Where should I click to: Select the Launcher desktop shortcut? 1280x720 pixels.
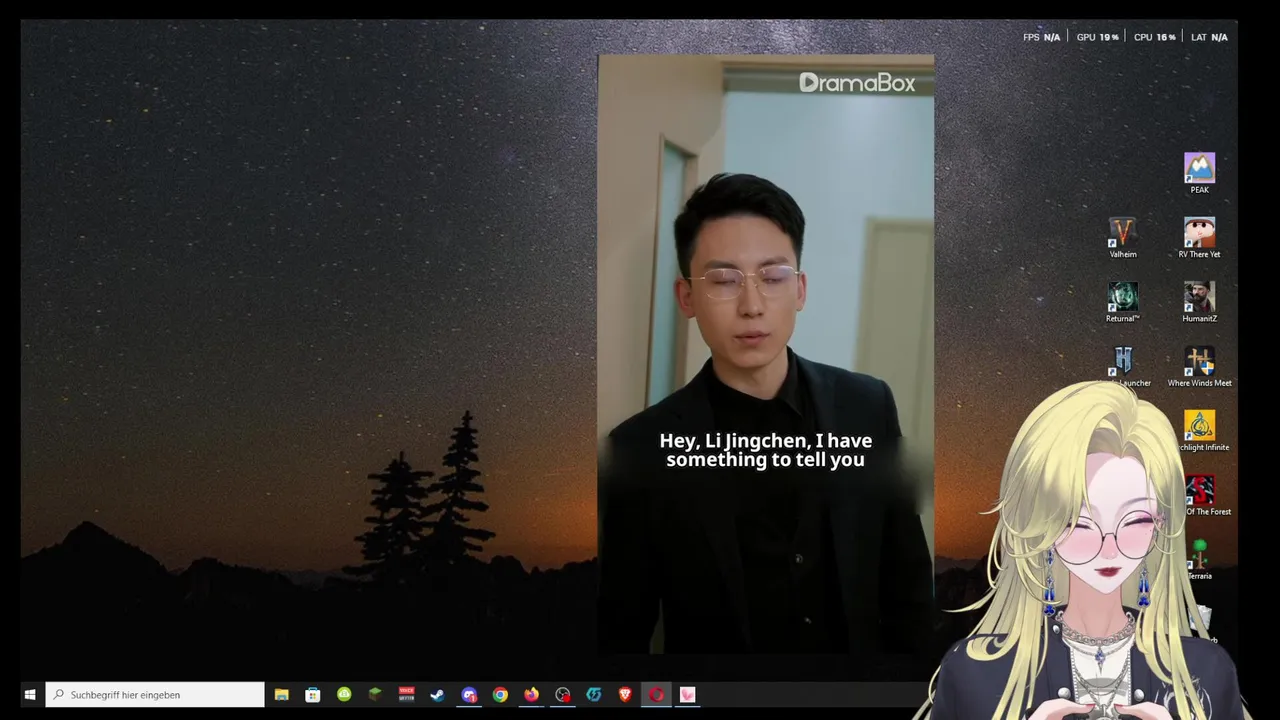click(1124, 366)
